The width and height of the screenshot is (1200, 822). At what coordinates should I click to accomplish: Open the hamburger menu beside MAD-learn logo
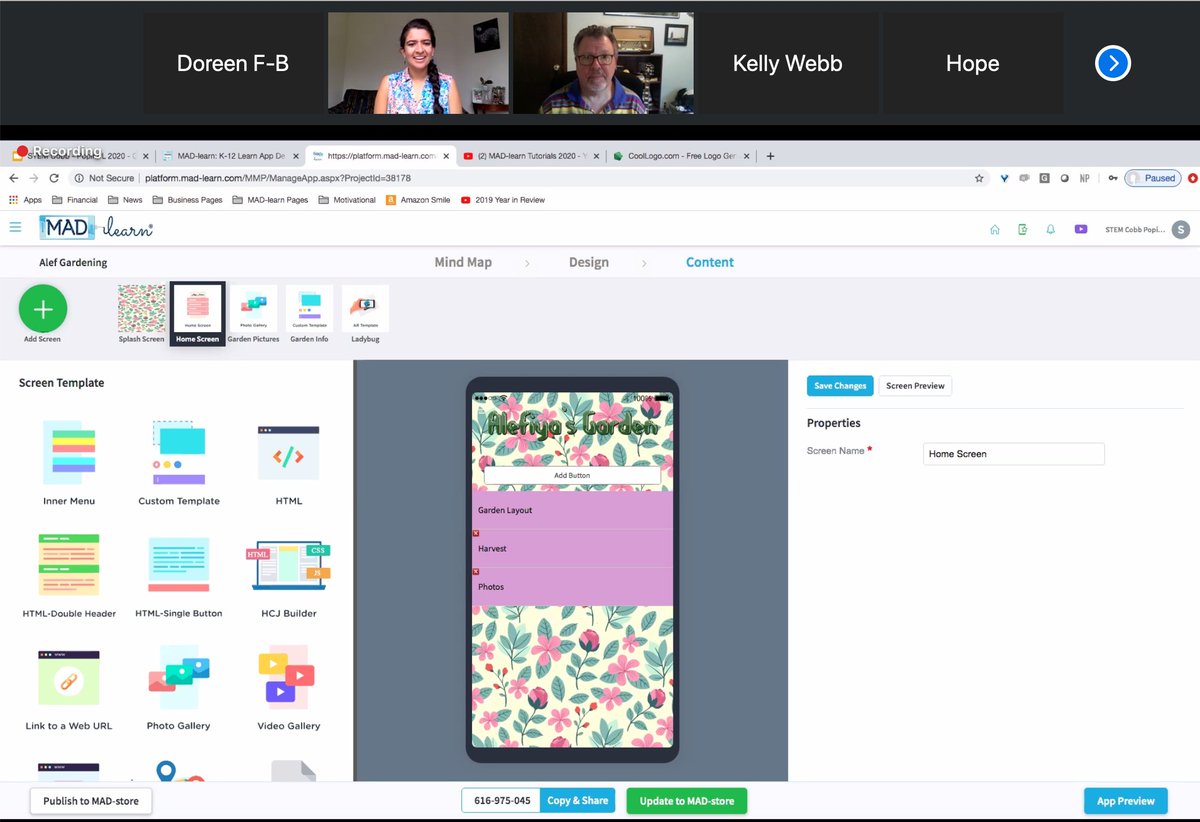[x=15, y=228]
